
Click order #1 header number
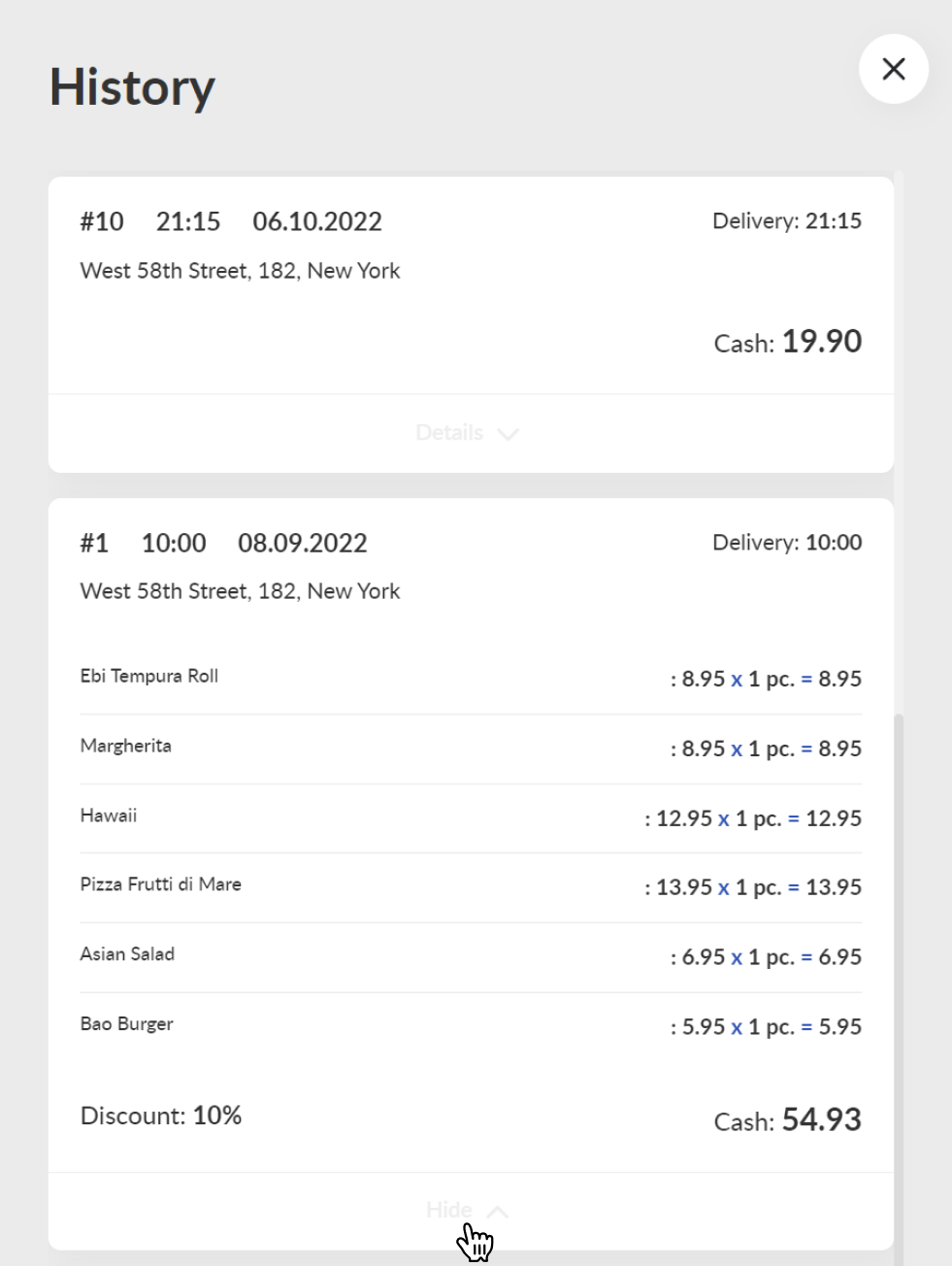pyautogui.click(x=94, y=543)
